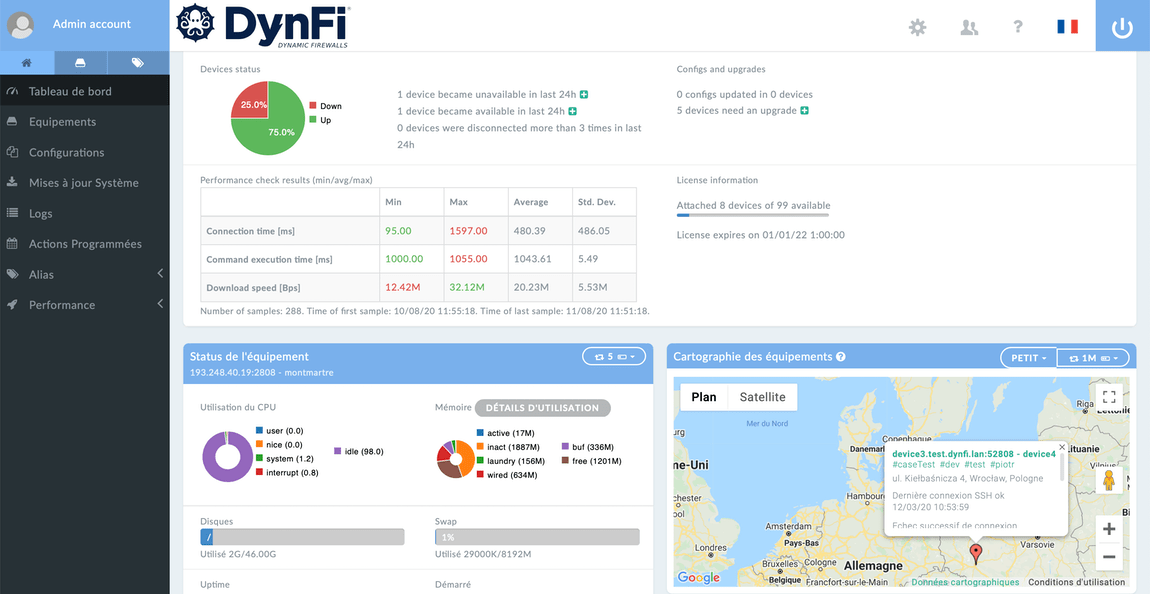Toggle the Down series in devices legend
This screenshot has width=1150, height=594.
[x=325, y=106]
